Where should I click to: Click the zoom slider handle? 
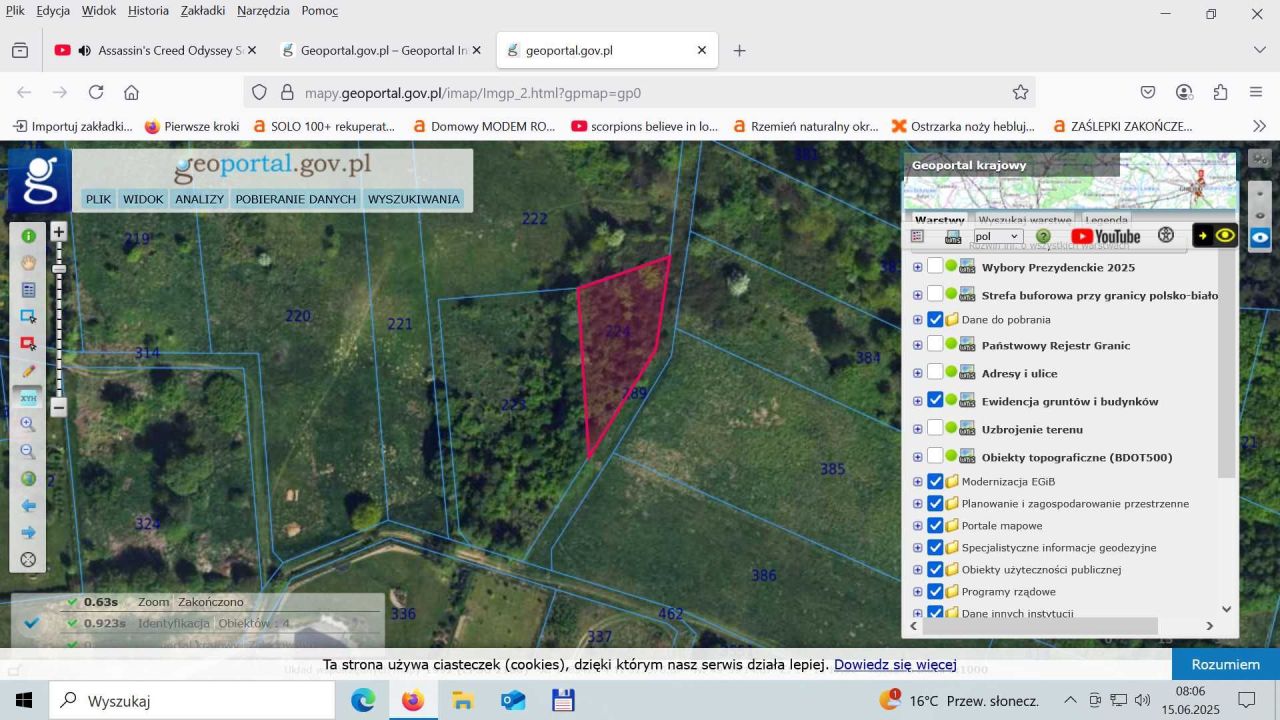(x=59, y=268)
